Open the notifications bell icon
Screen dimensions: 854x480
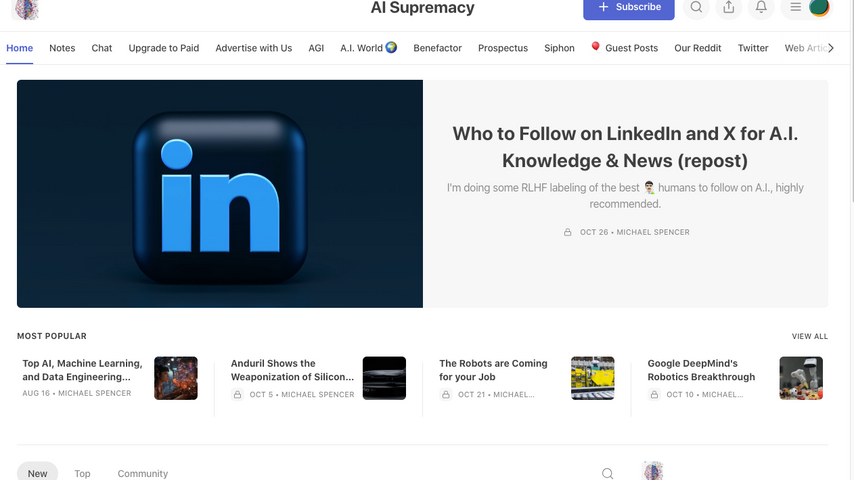[761, 8]
